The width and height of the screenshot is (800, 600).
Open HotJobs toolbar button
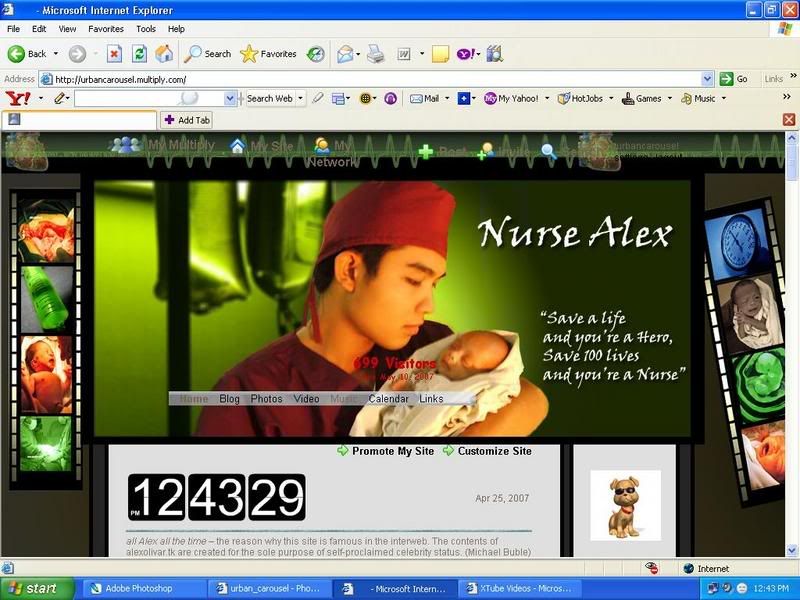[x=580, y=98]
